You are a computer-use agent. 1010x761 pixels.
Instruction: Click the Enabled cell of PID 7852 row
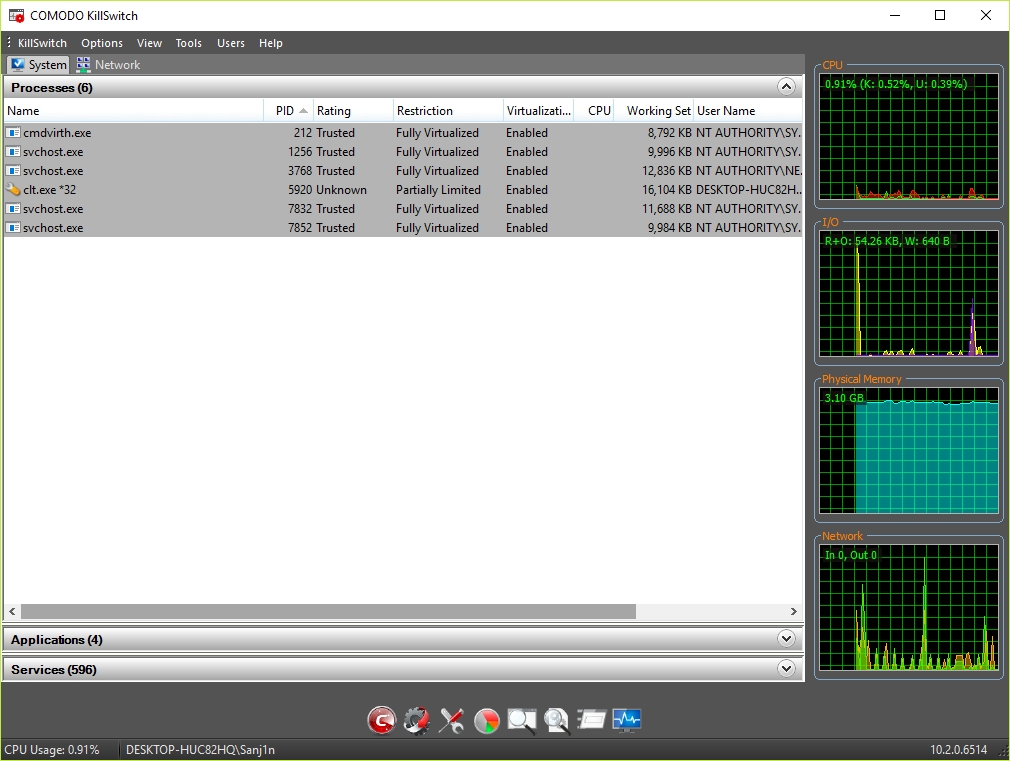pos(527,228)
